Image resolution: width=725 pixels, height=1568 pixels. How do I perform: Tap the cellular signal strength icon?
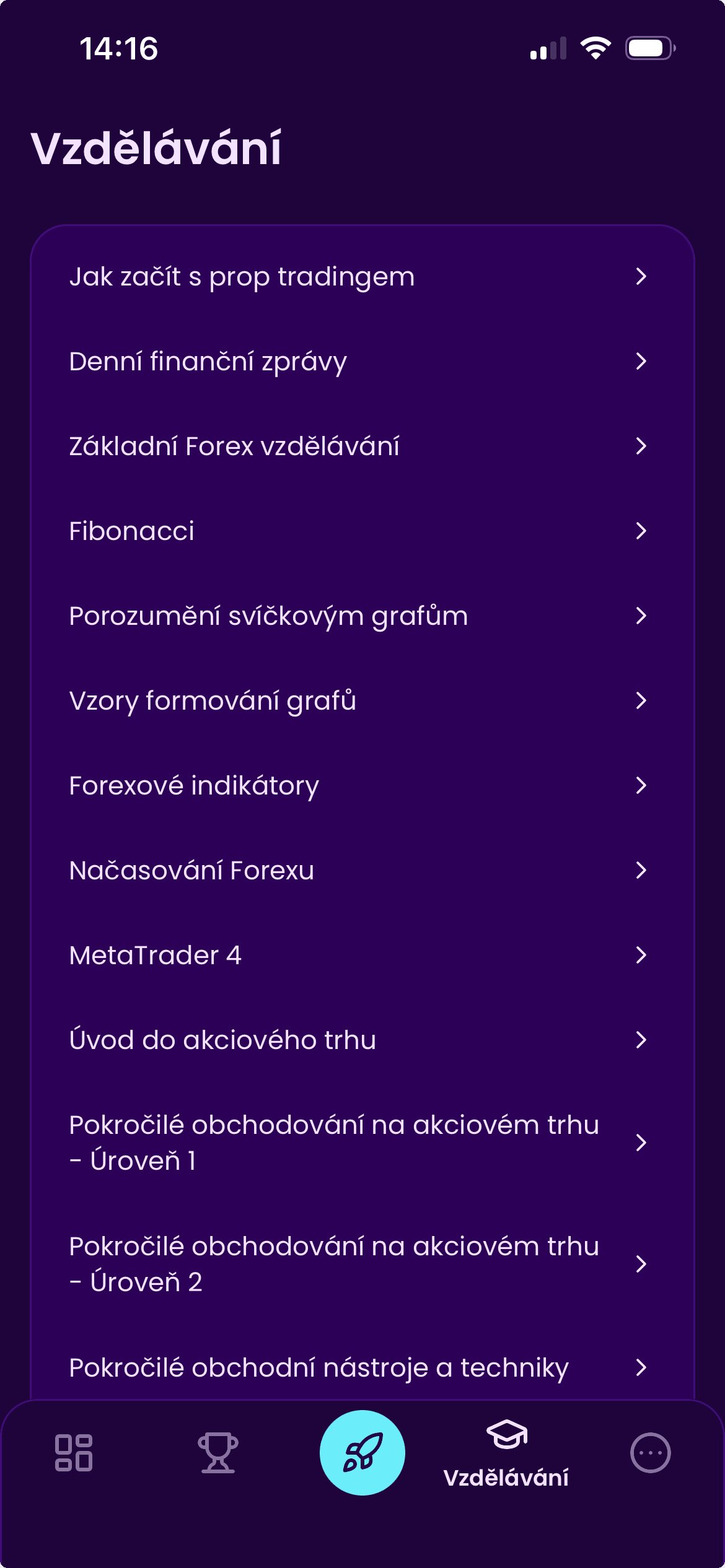(548, 48)
